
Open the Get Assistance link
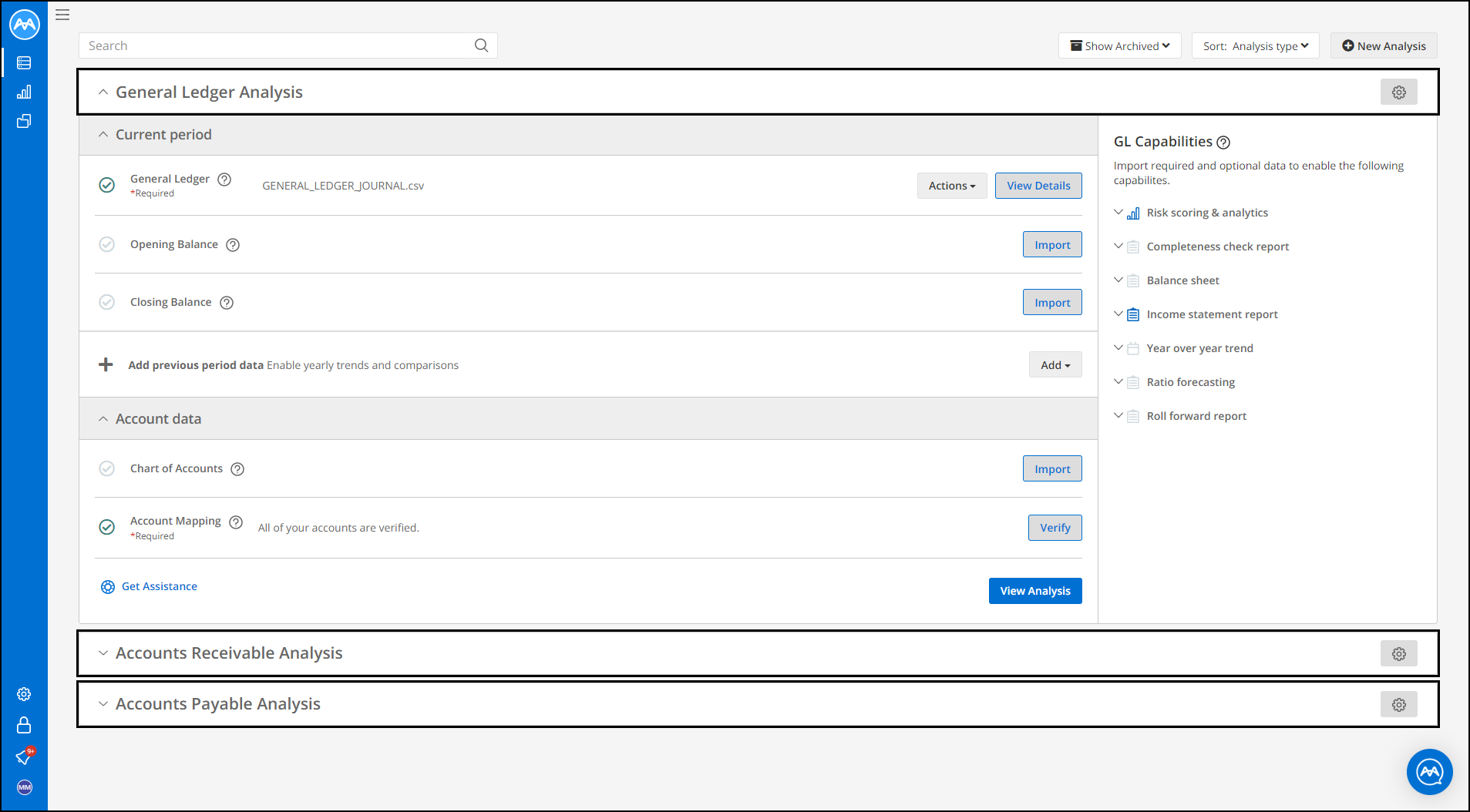point(160,586)
